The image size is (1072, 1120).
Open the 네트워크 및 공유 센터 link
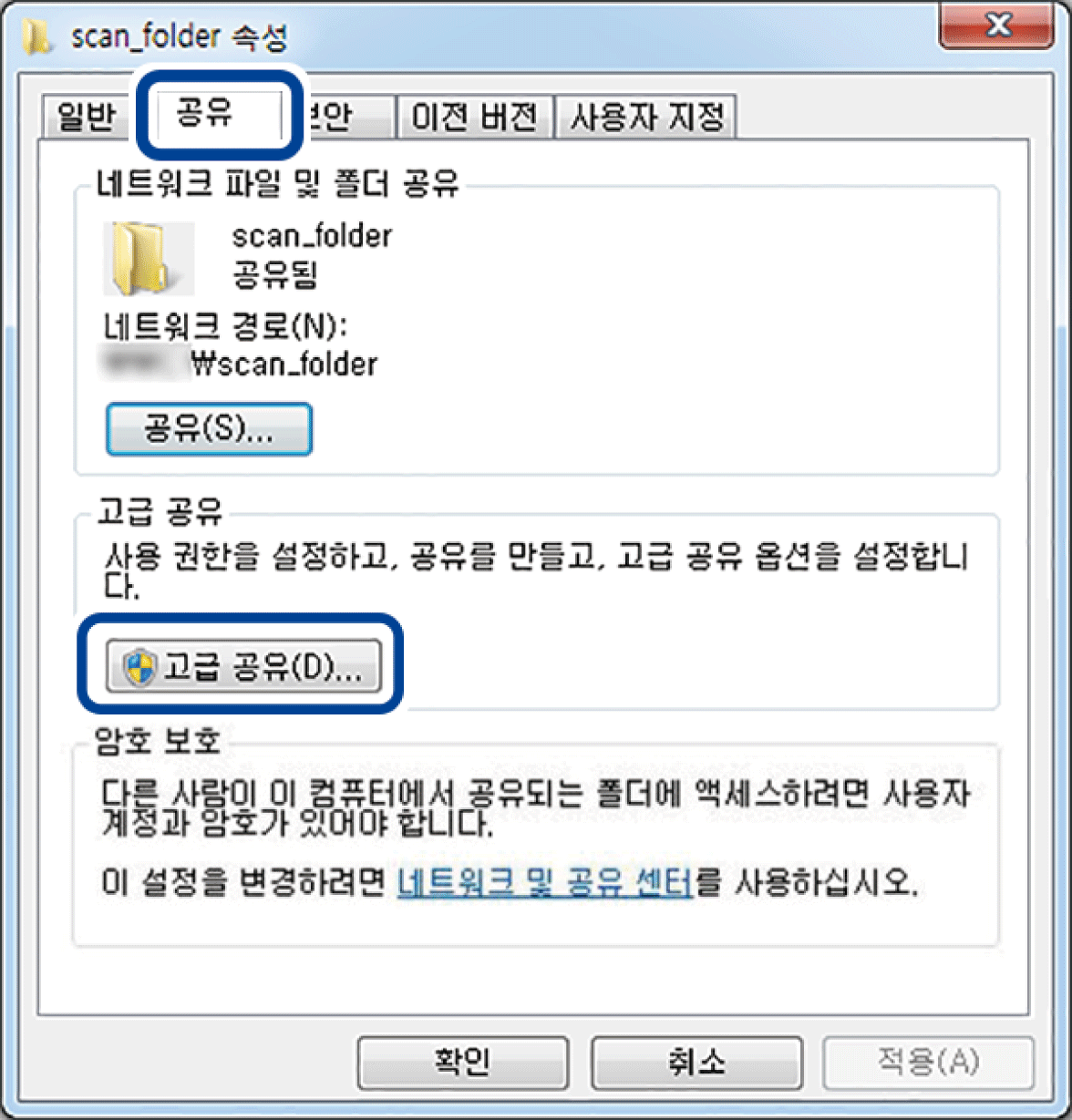pyautogui.click(x=545, y=883)
